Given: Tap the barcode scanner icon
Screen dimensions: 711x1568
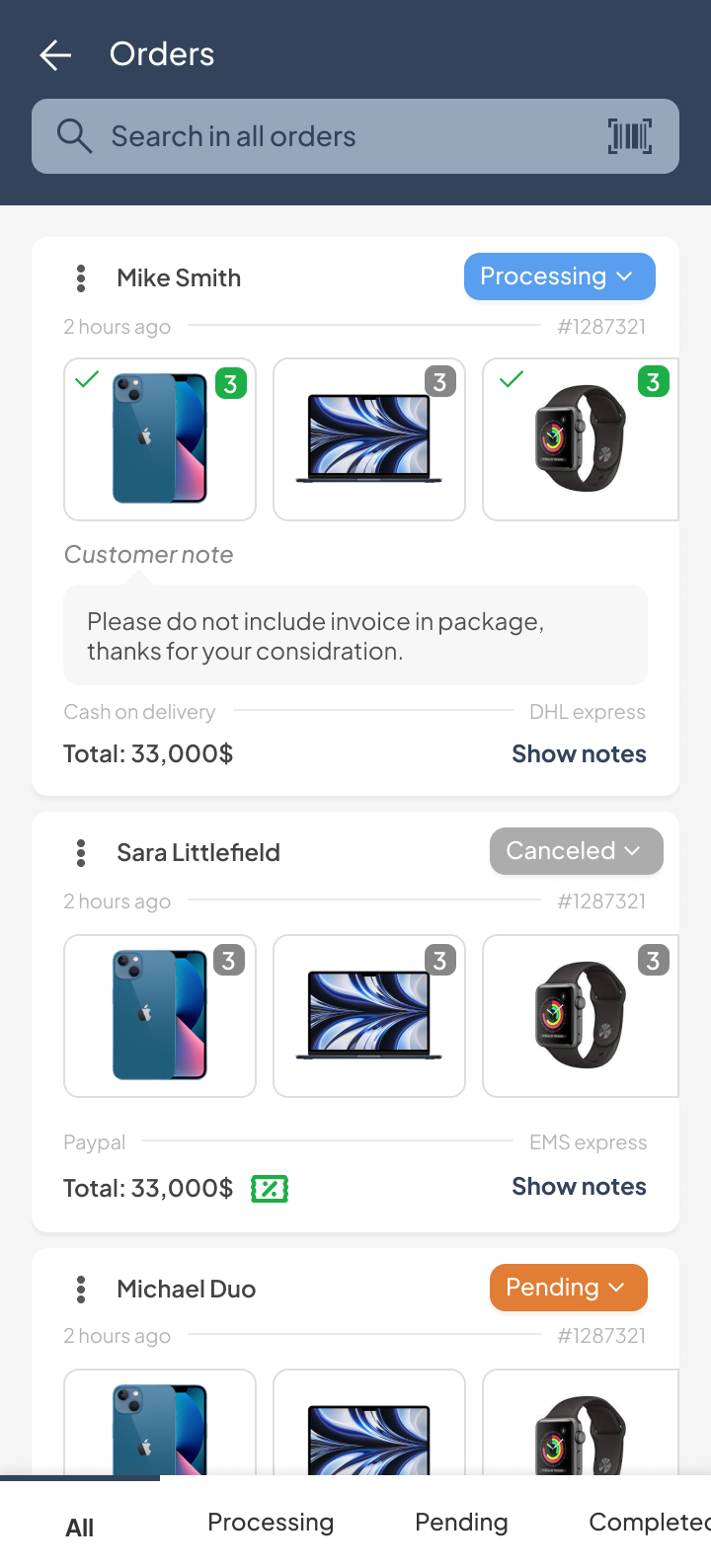Looking at the screenshot, I should (630, 136).
